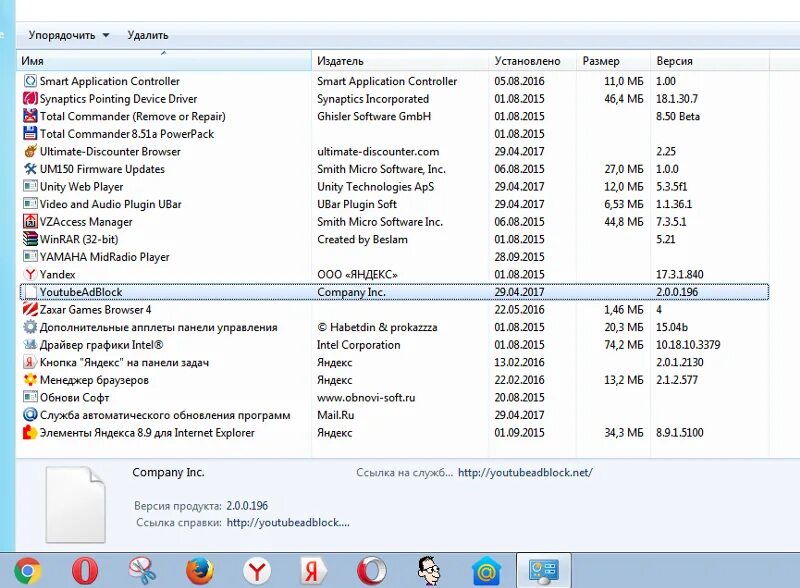Select the Smart Application Controller name text

pos(110,81)
